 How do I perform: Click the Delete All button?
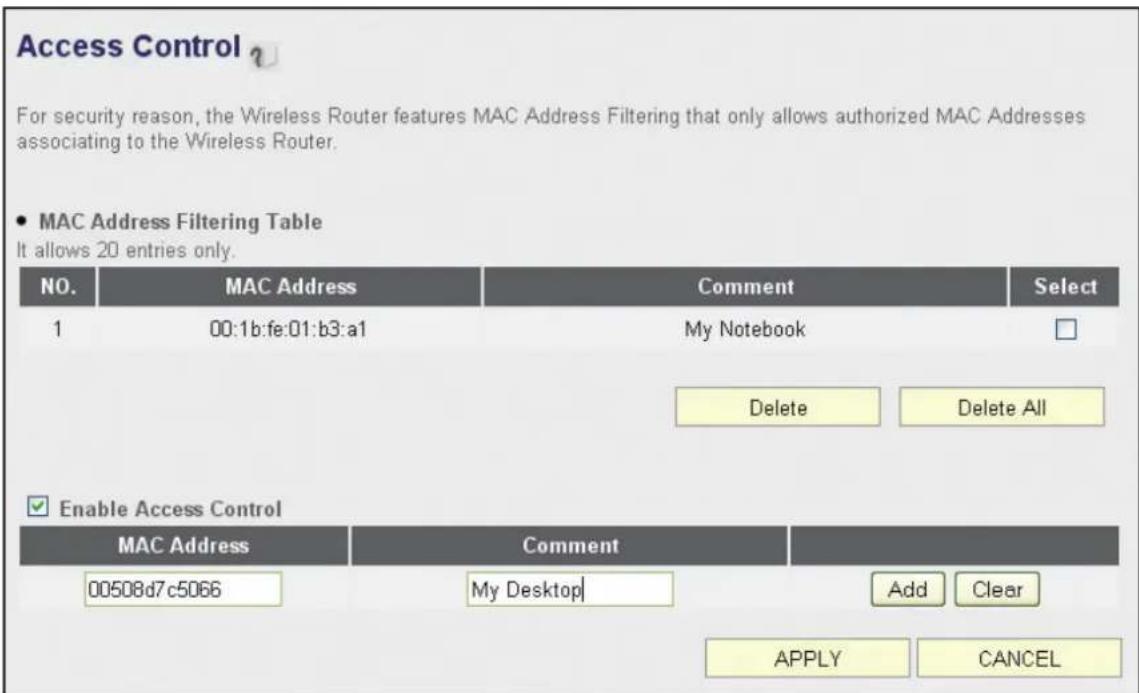pos(1001,407)
